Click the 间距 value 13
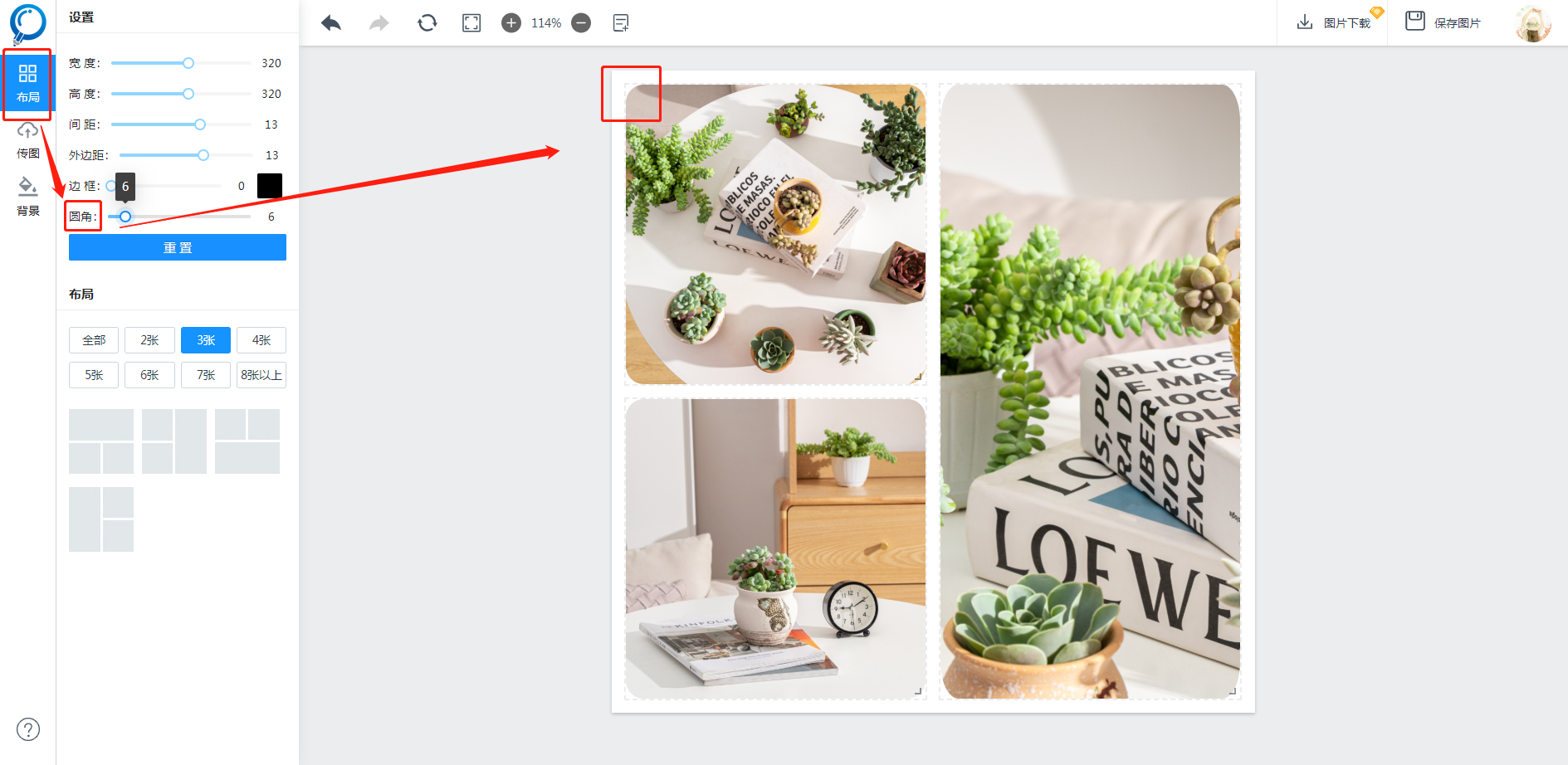Image resolution: width=1568 pixels, height=765 pixels. (271, 124)
